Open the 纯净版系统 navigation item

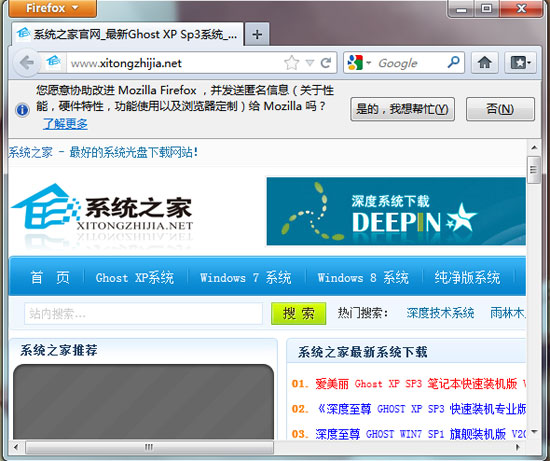pyautogui.click(x=467, y=278)
